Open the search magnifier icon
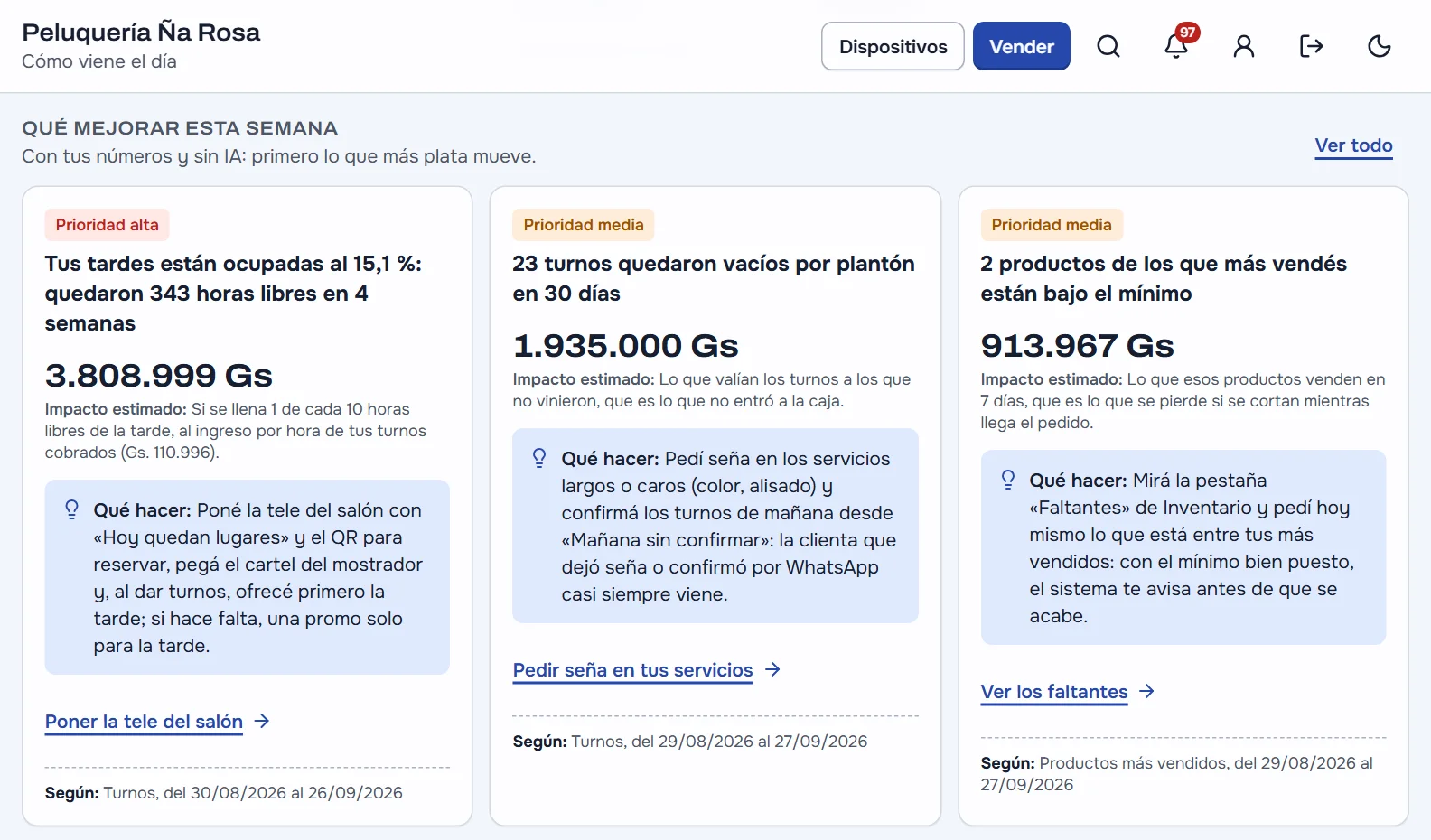Viewport: 1431px width, 840px height. [x=1108, y=46]
